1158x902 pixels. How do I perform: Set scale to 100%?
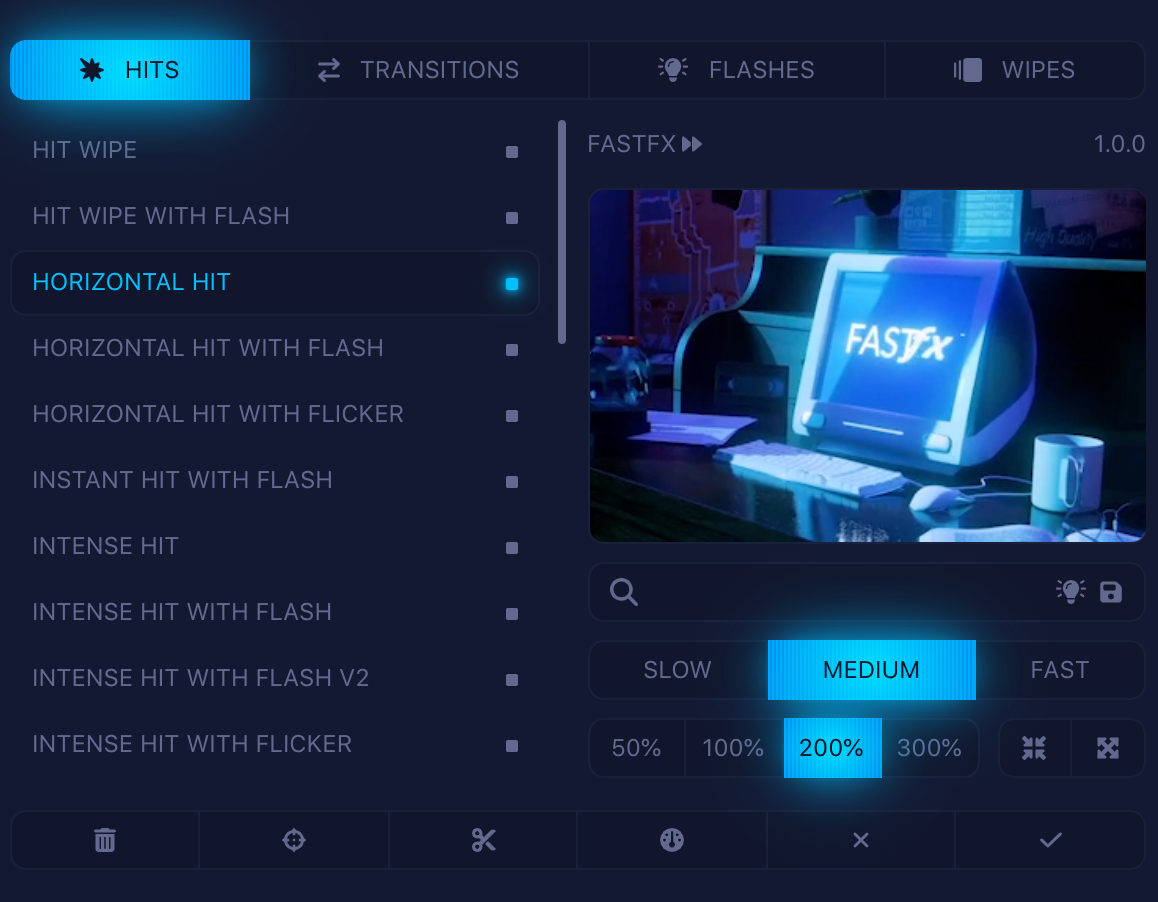pos(734,748)
